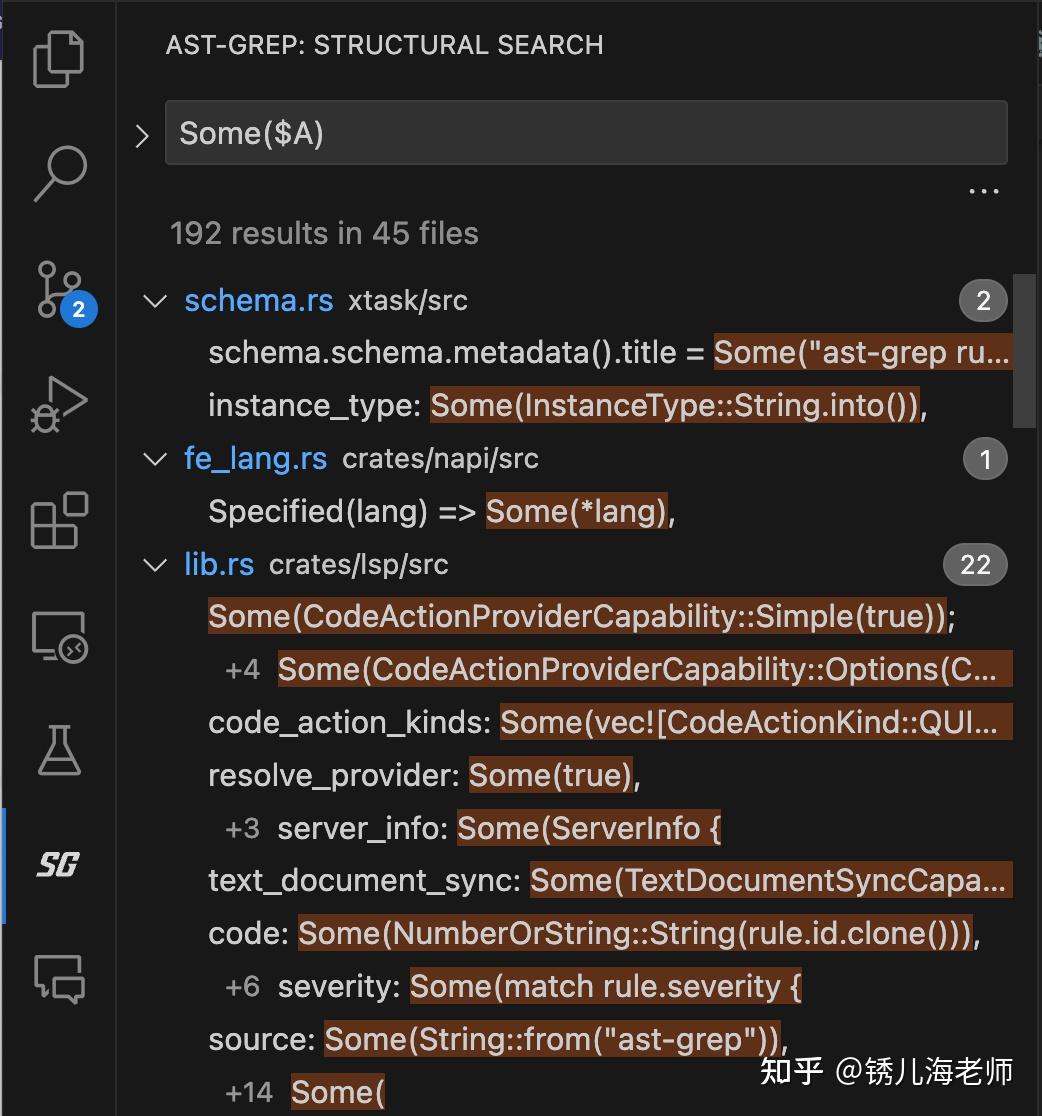The height and width of the screenshot is (1116, 1042).
Task: Collapse the lib.rs results group
Action: (x=154, y=564)
